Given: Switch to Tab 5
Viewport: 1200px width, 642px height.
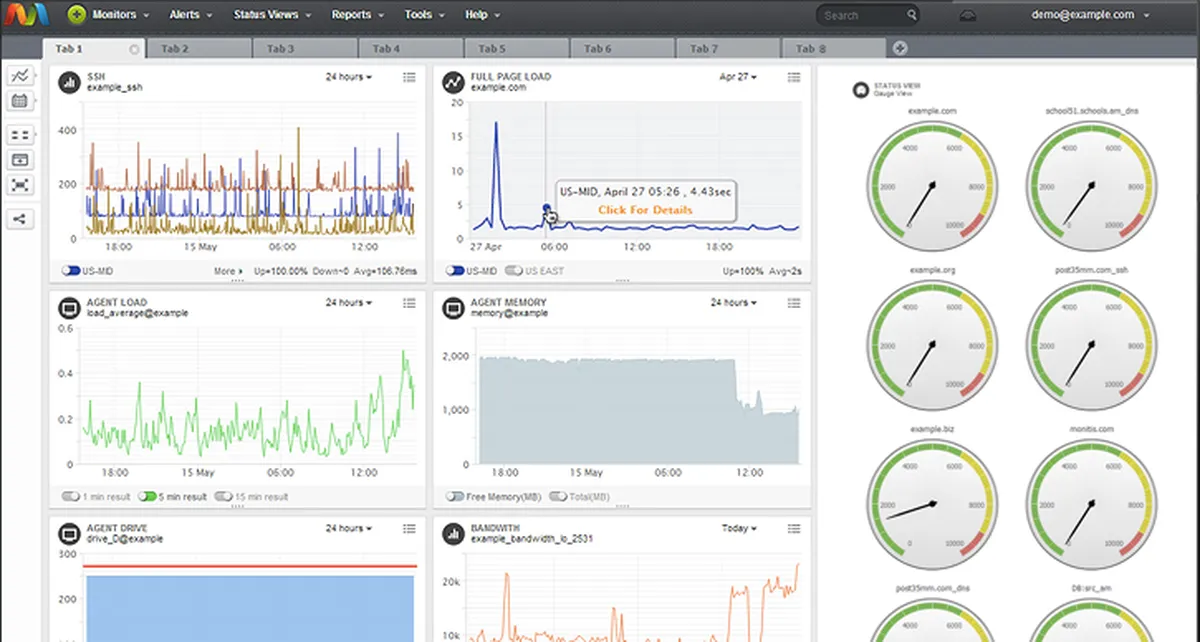Looking at the screenshot, I should tap(516, 49).
